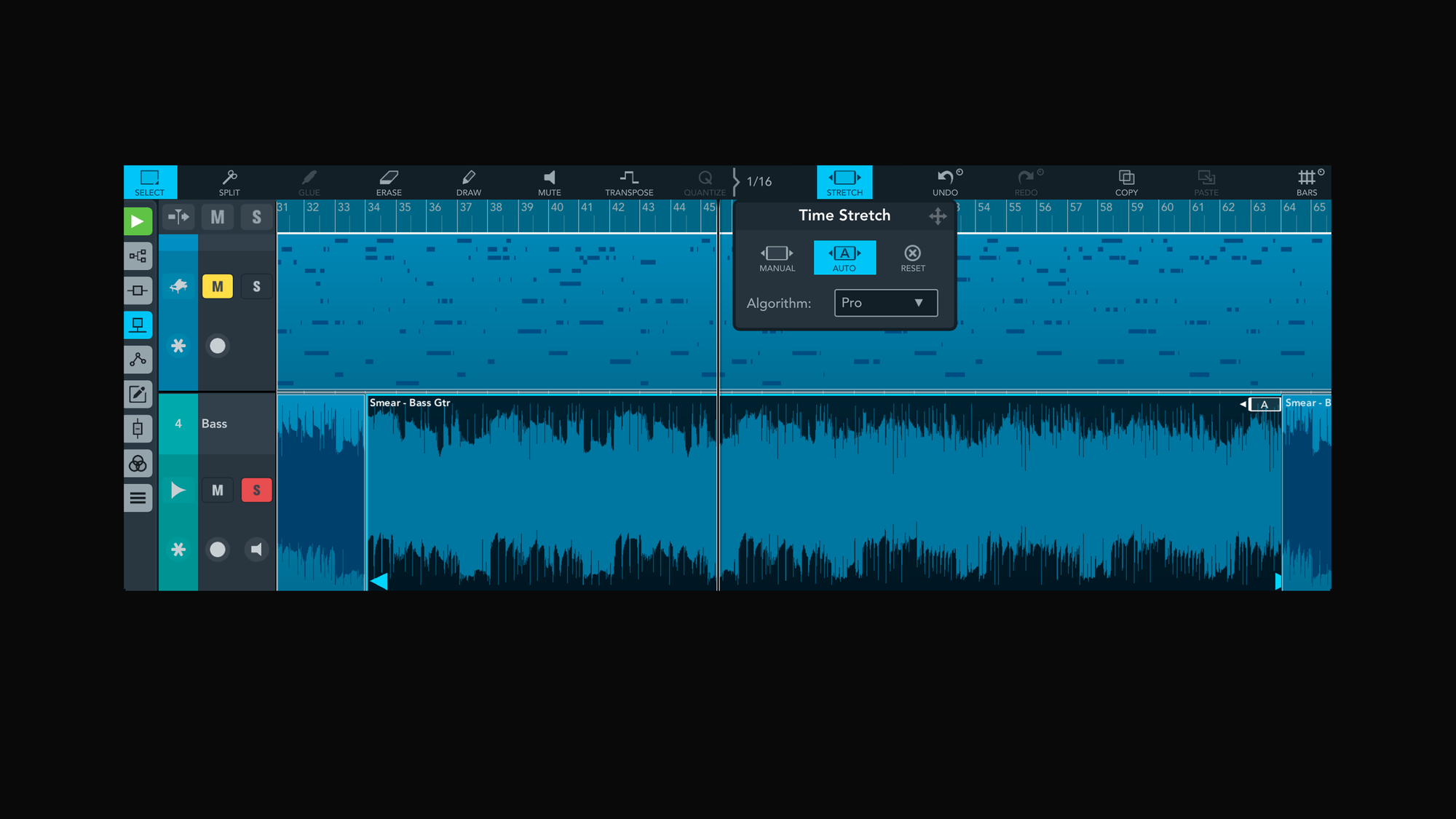The width and height of the screenshot is (1456, 819).
Task: Open the key editor icon in the sidebar
Action: pyautogui.click(x=138, y=394)
